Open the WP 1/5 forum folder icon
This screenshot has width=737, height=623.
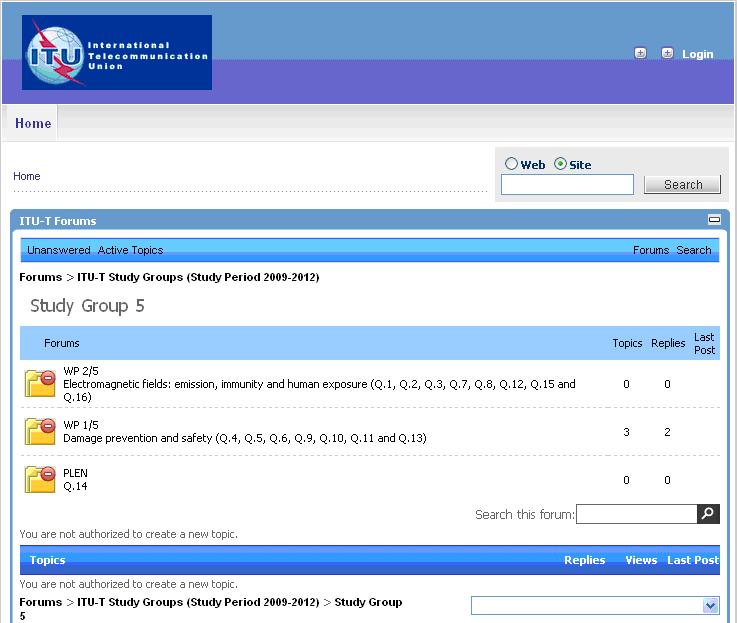[x=40, y=431]
